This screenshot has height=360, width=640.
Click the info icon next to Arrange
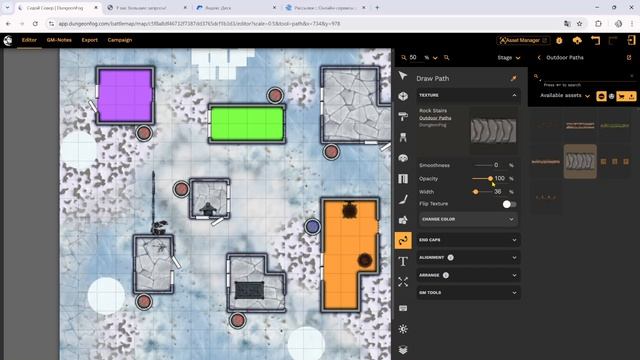tap(446, 275)
